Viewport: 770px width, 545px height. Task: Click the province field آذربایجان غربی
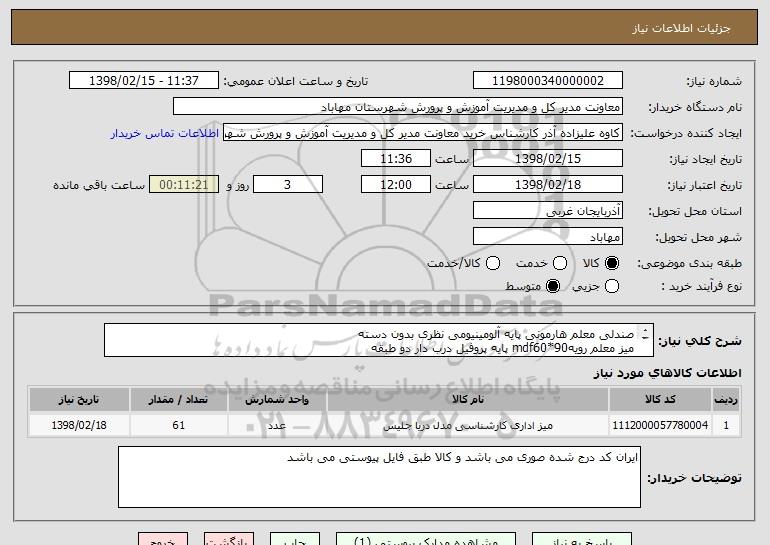[548, 211]
